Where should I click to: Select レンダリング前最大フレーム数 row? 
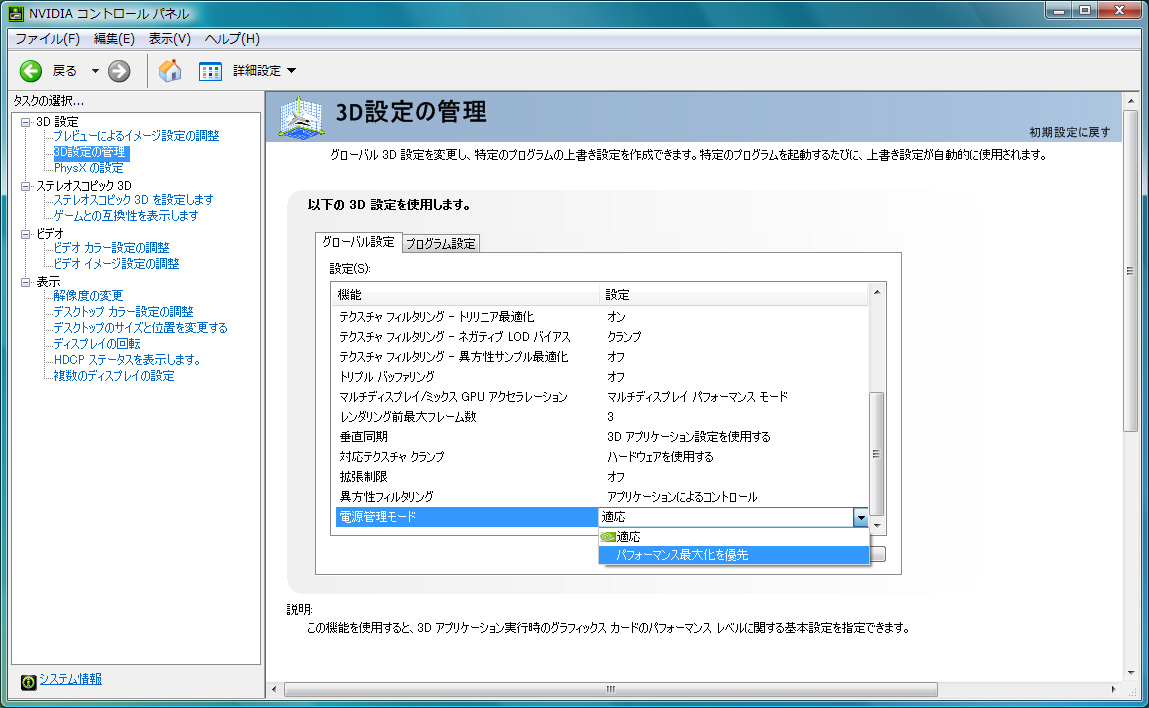click(601, 417)
